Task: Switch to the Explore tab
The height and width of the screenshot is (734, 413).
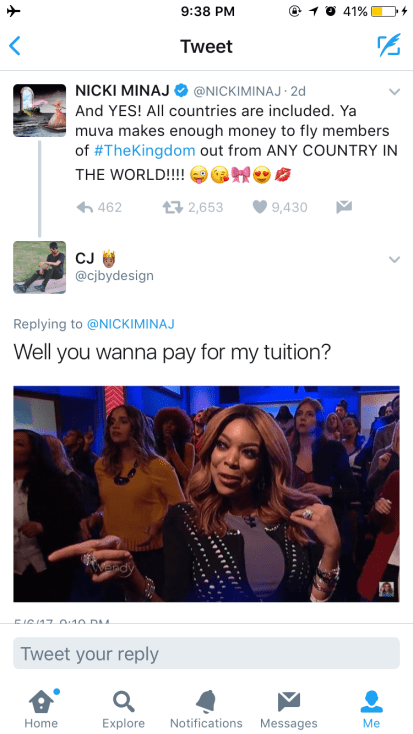Action: point(124,709)
